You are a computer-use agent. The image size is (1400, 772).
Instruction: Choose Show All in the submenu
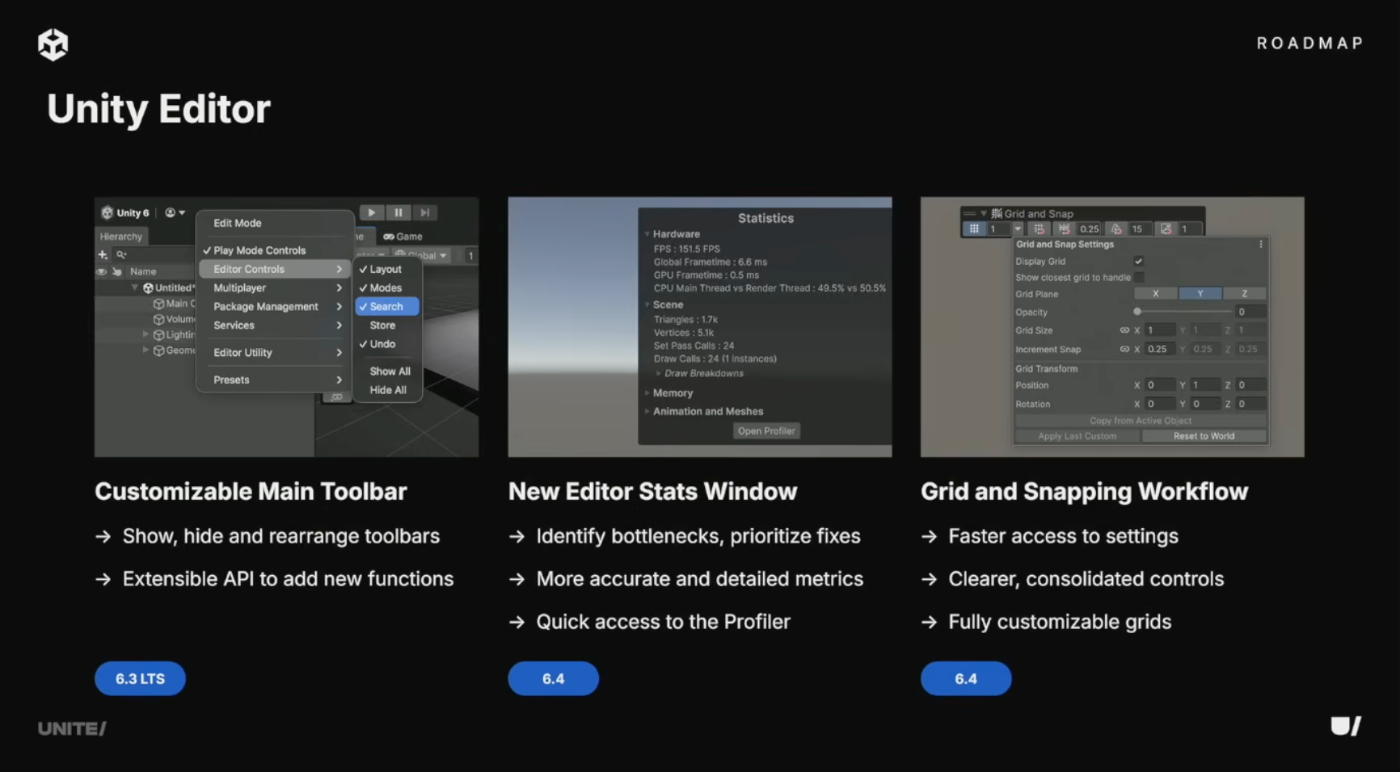coord(387,371)
